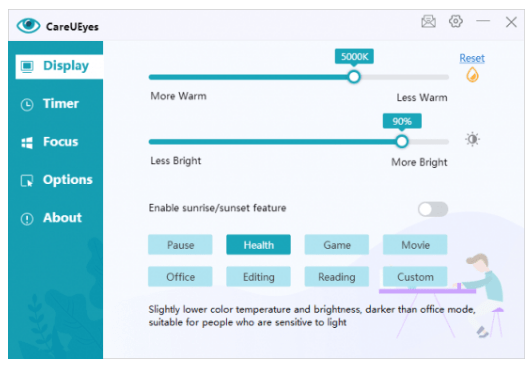The width and height of the screenshot is (529, 367).
Task: Click the cursor icon beside Options
Action: tap(27, 181)
